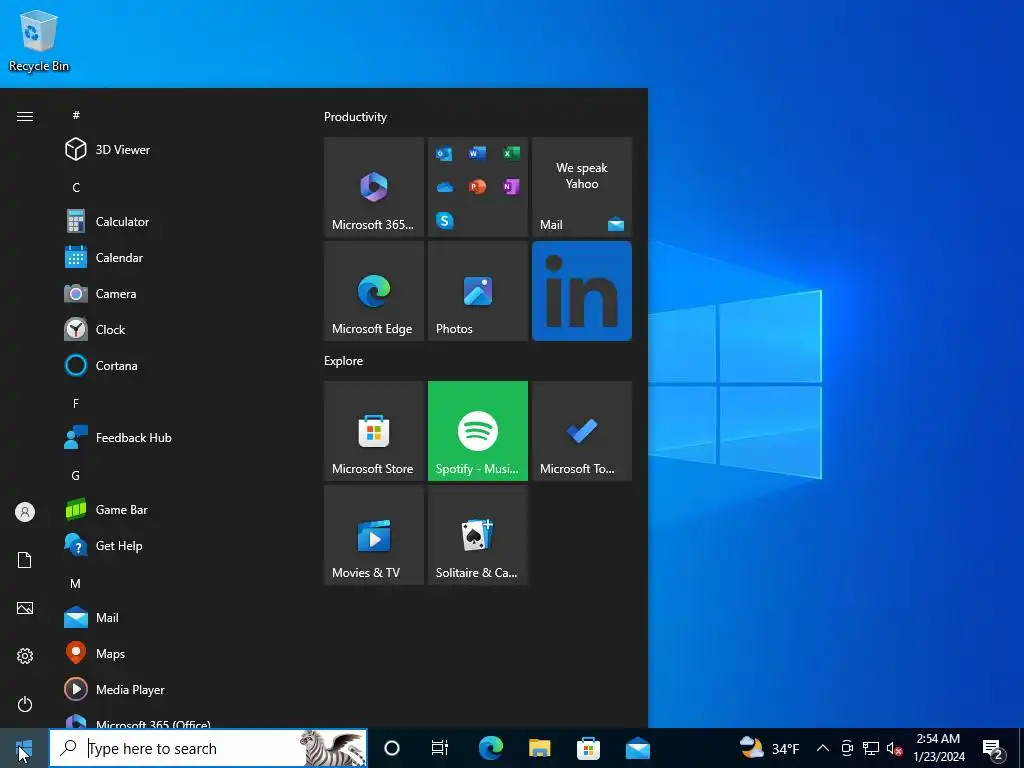Open the weather widget showing 34°F

(x=769, y=748)
